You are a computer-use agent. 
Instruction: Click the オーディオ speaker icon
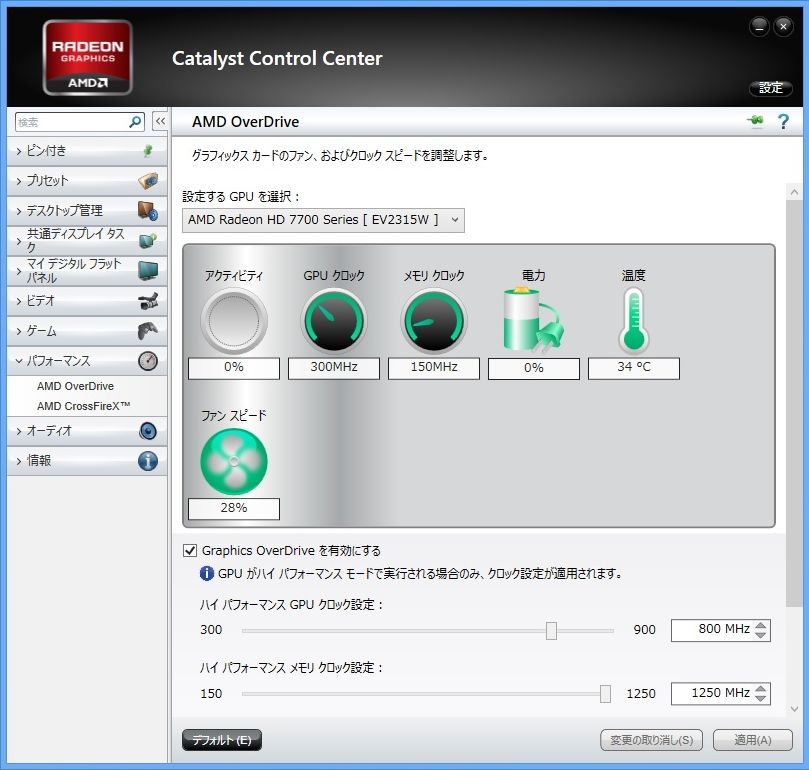[148, 431]
